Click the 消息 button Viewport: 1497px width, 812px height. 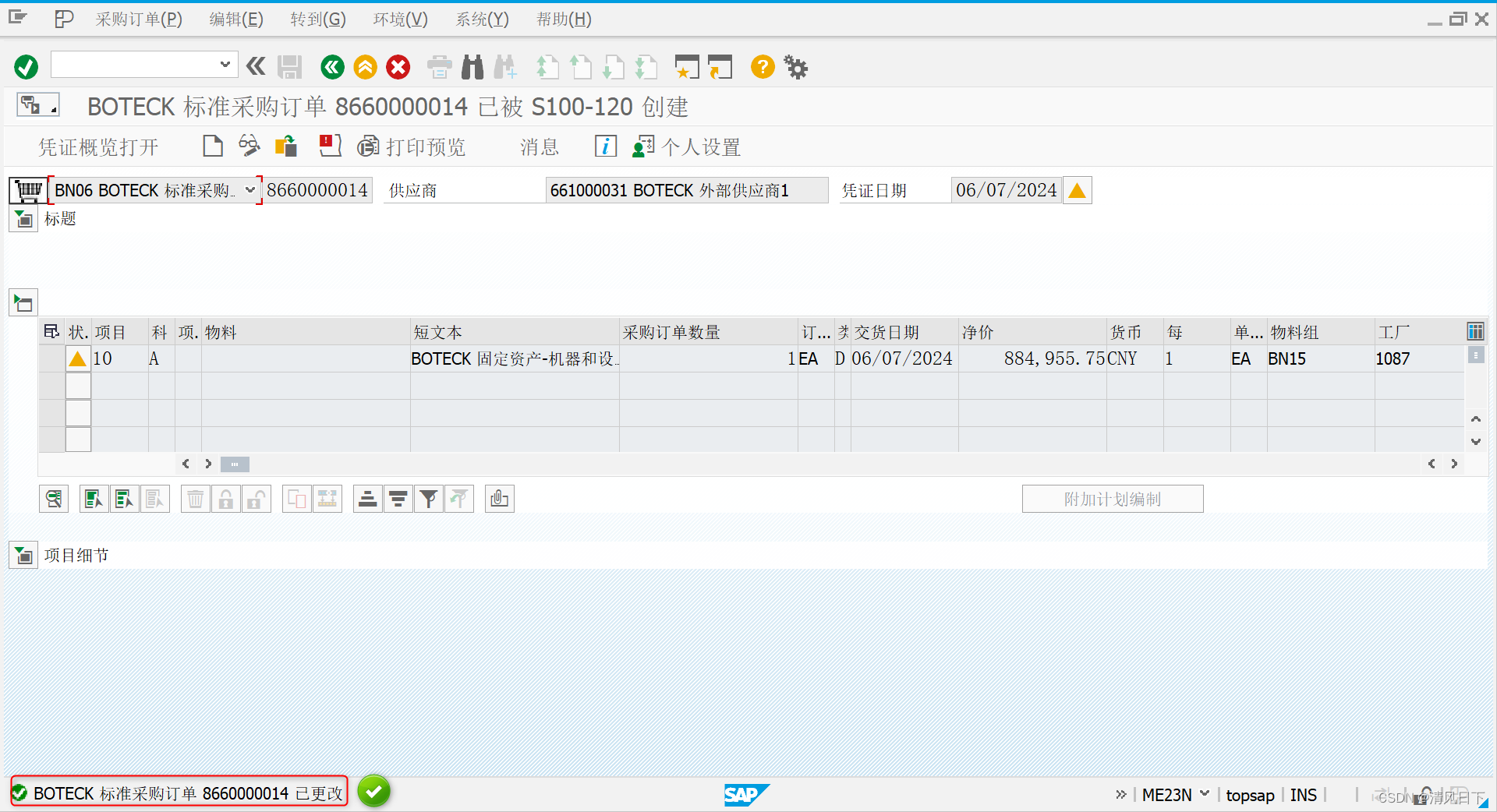(540, 147)
